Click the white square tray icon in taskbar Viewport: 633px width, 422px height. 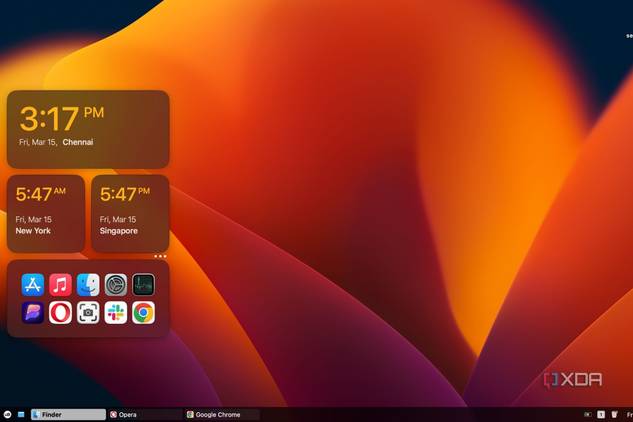(x=601, y=414)
